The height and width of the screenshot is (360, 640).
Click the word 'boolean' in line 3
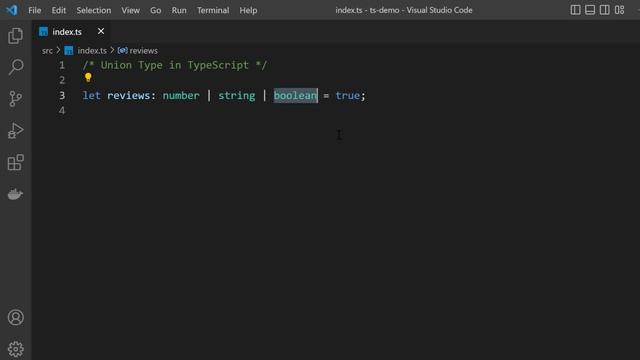[295, 96]
